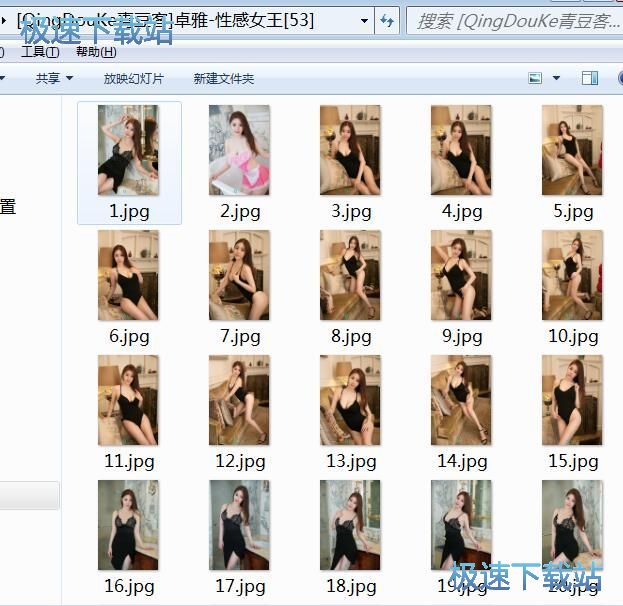The height and width of the screenshot is (606, 623).
Task: Click the file name 15.jpg
Action: [573, 462]
